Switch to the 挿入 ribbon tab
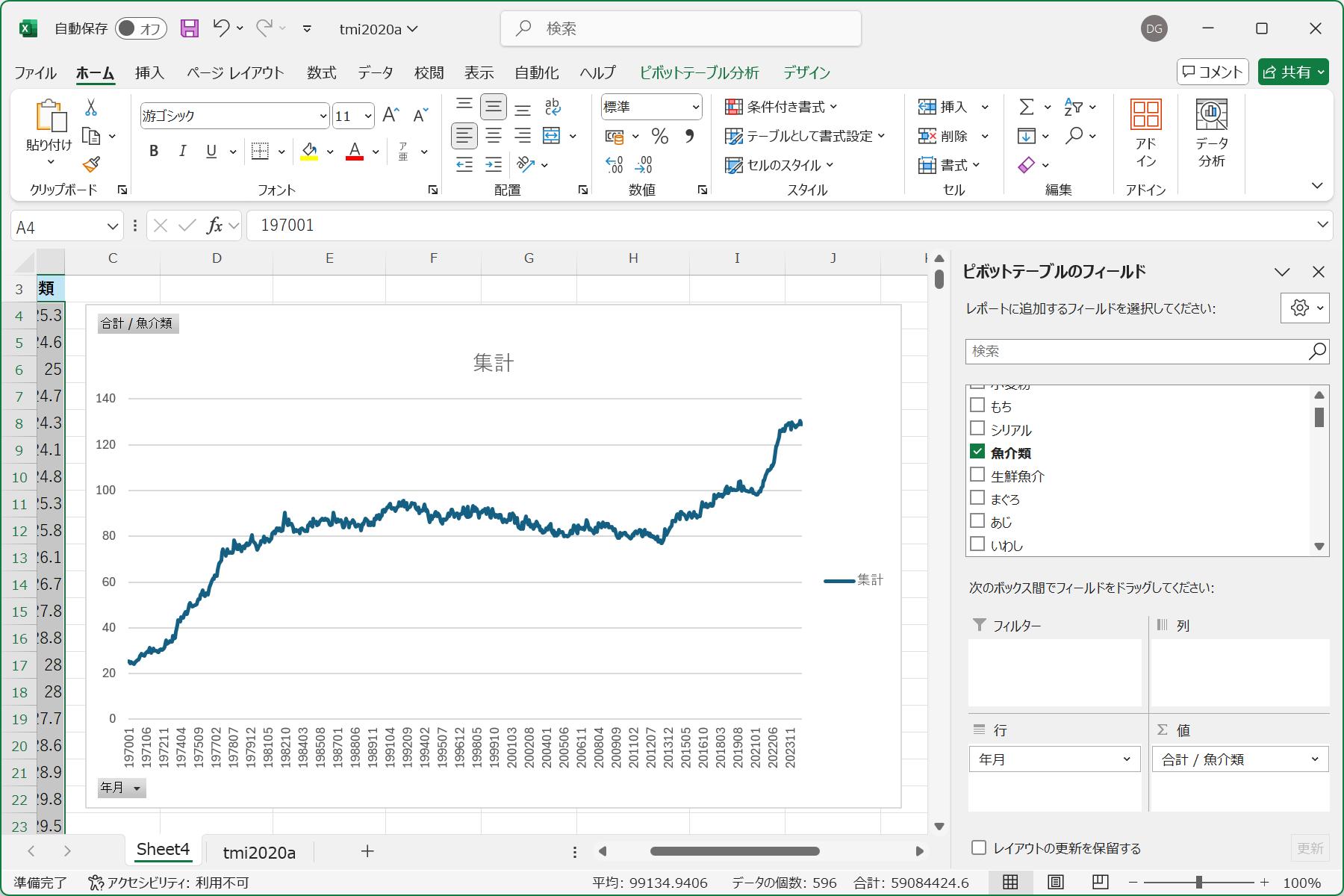This screenshot has height=896, width=1344. coord(149,72)
